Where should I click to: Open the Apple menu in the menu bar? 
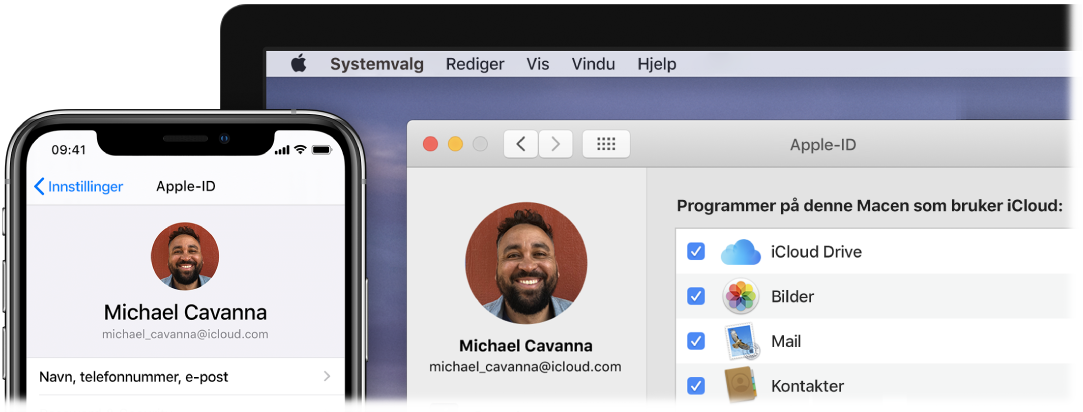tap(298, 64)
